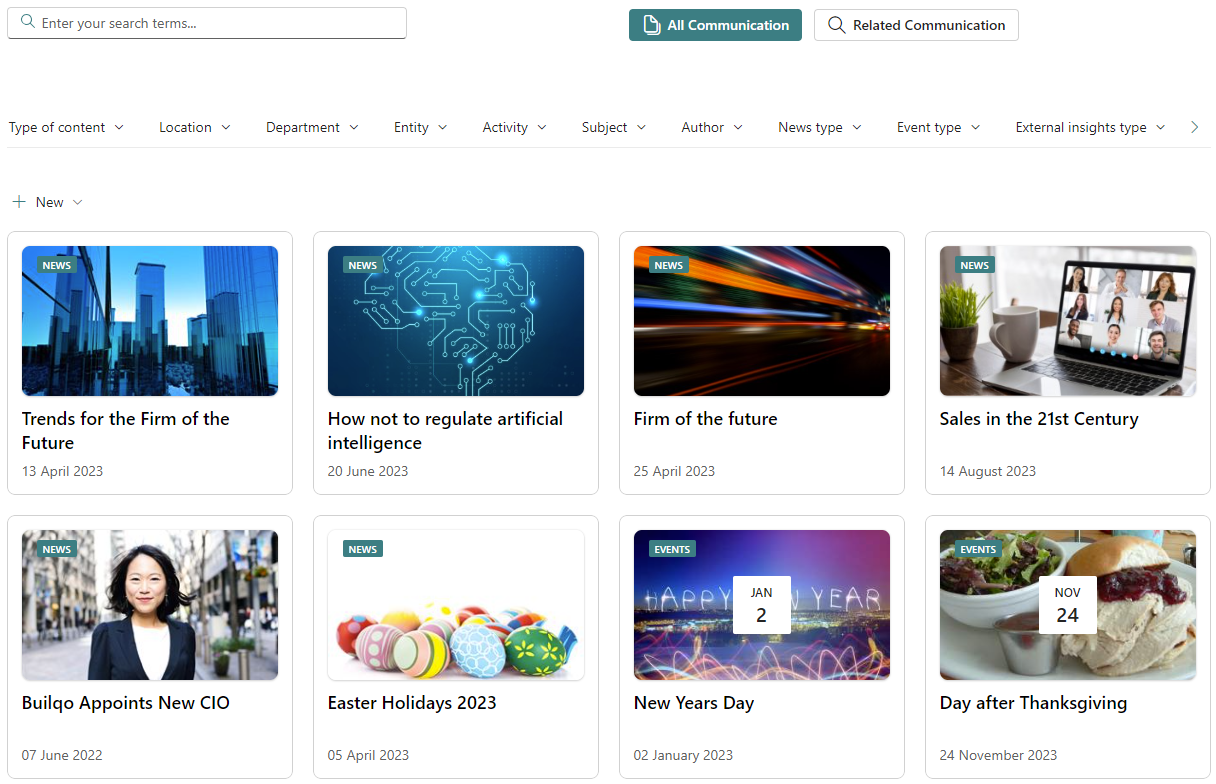Click the date 07 June 2022
The width and height of the screenshot is (1216, 784).
62,755
